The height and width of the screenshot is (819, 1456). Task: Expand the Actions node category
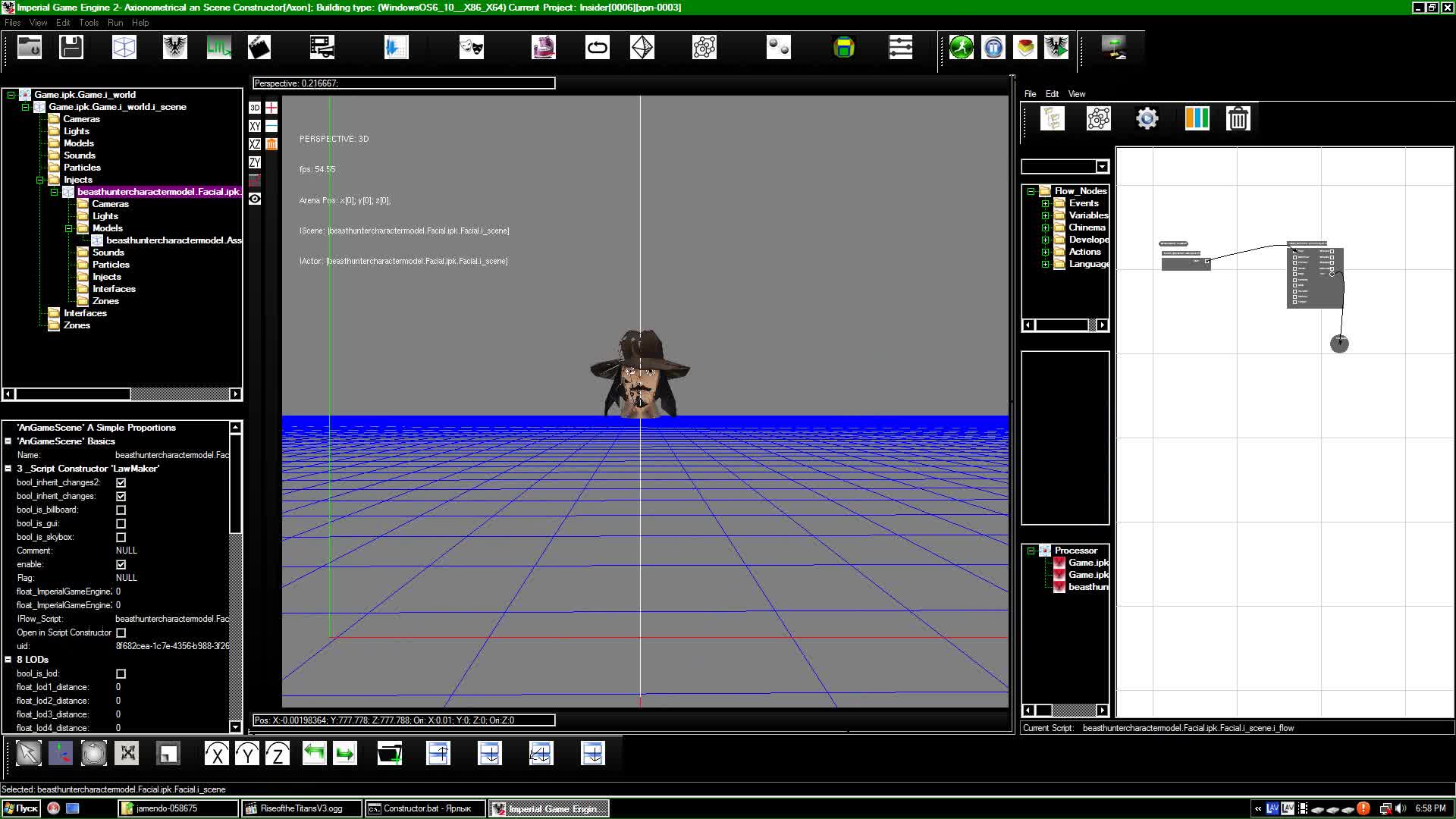1046,252
